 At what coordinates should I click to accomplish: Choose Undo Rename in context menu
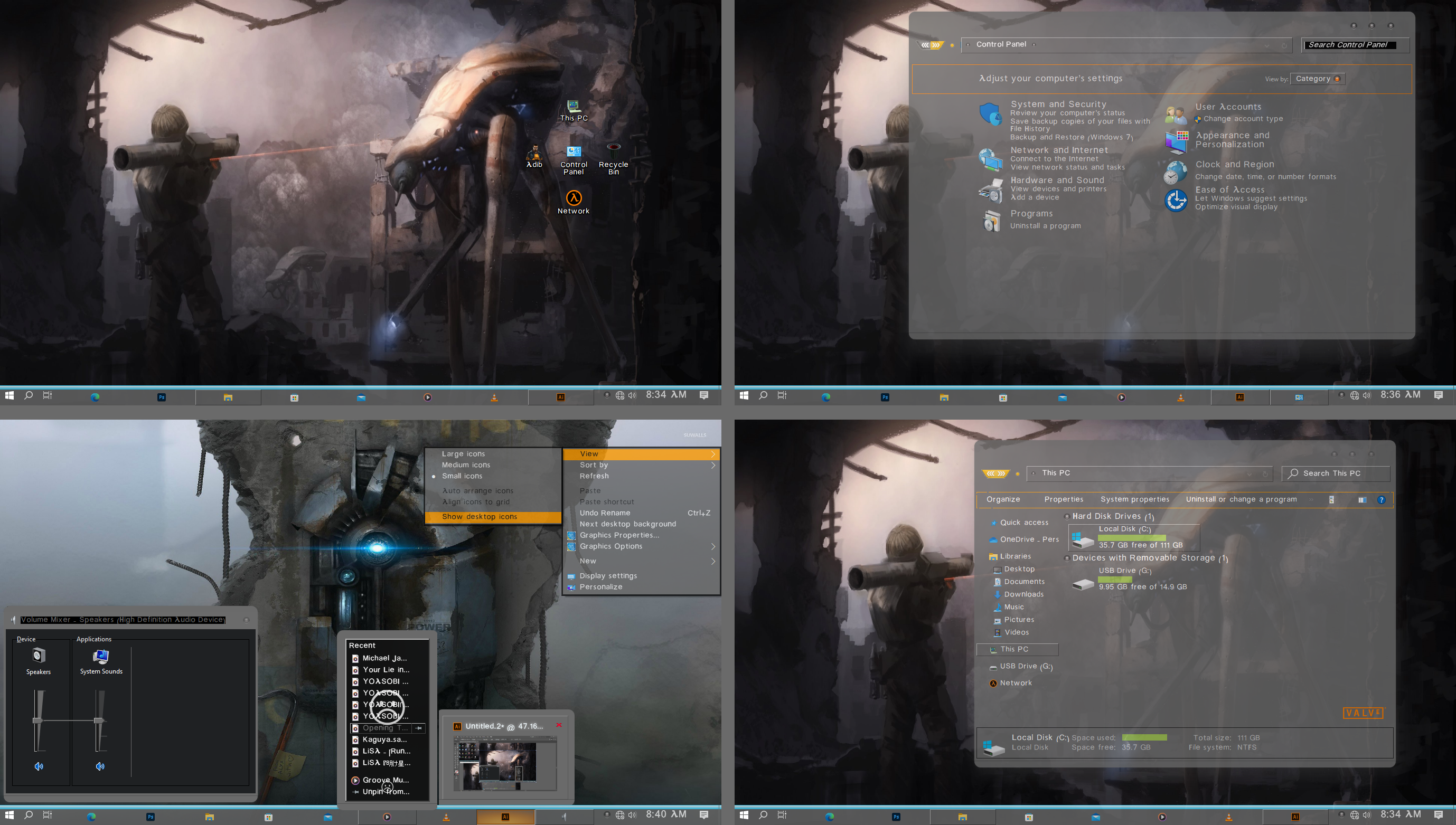point(641,514)
